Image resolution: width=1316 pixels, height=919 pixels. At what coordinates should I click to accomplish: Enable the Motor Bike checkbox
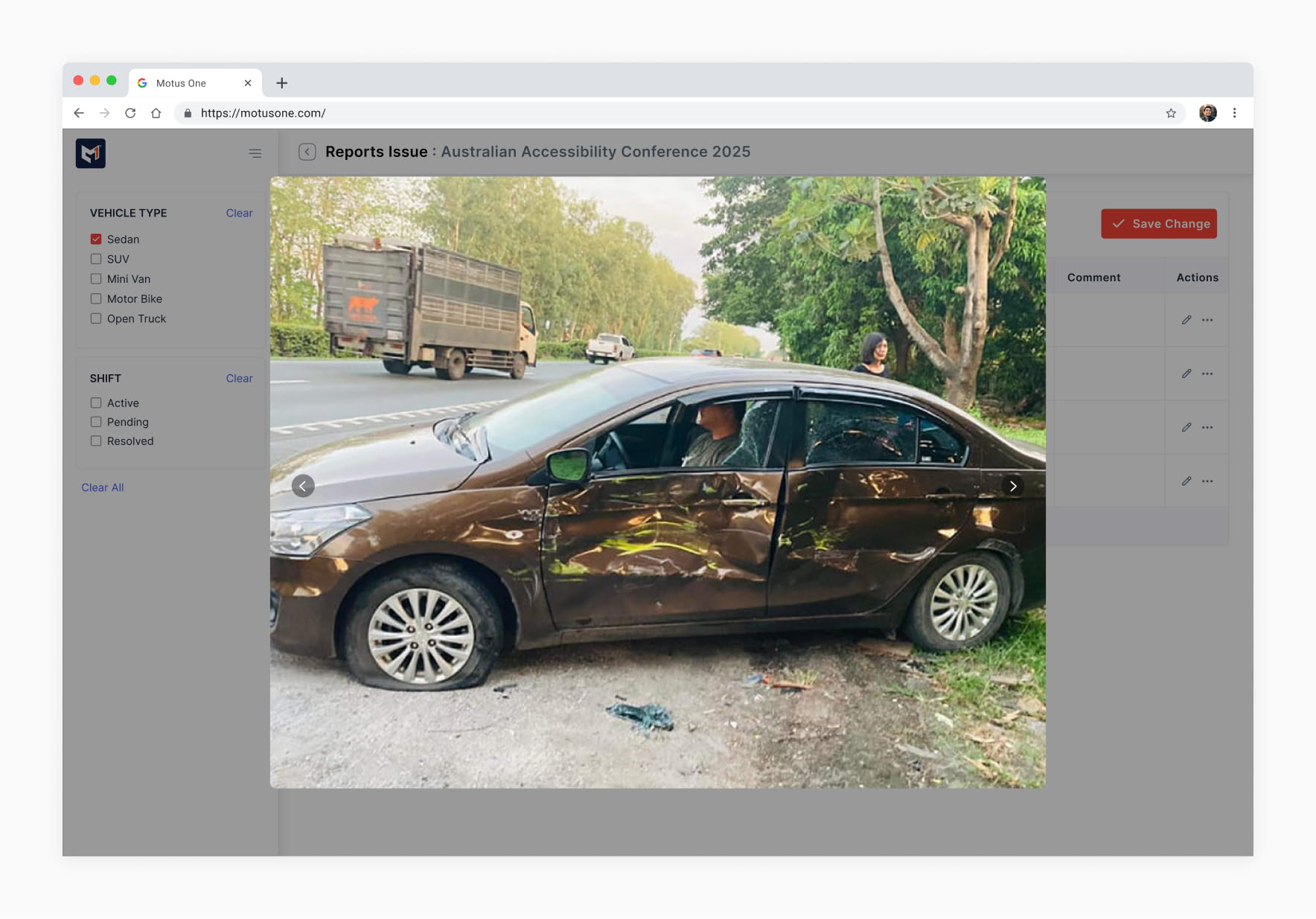96,298
